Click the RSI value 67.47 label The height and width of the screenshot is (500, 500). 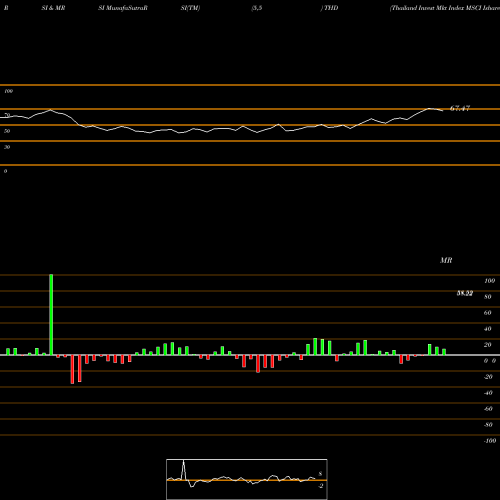(x=460, y=108)
